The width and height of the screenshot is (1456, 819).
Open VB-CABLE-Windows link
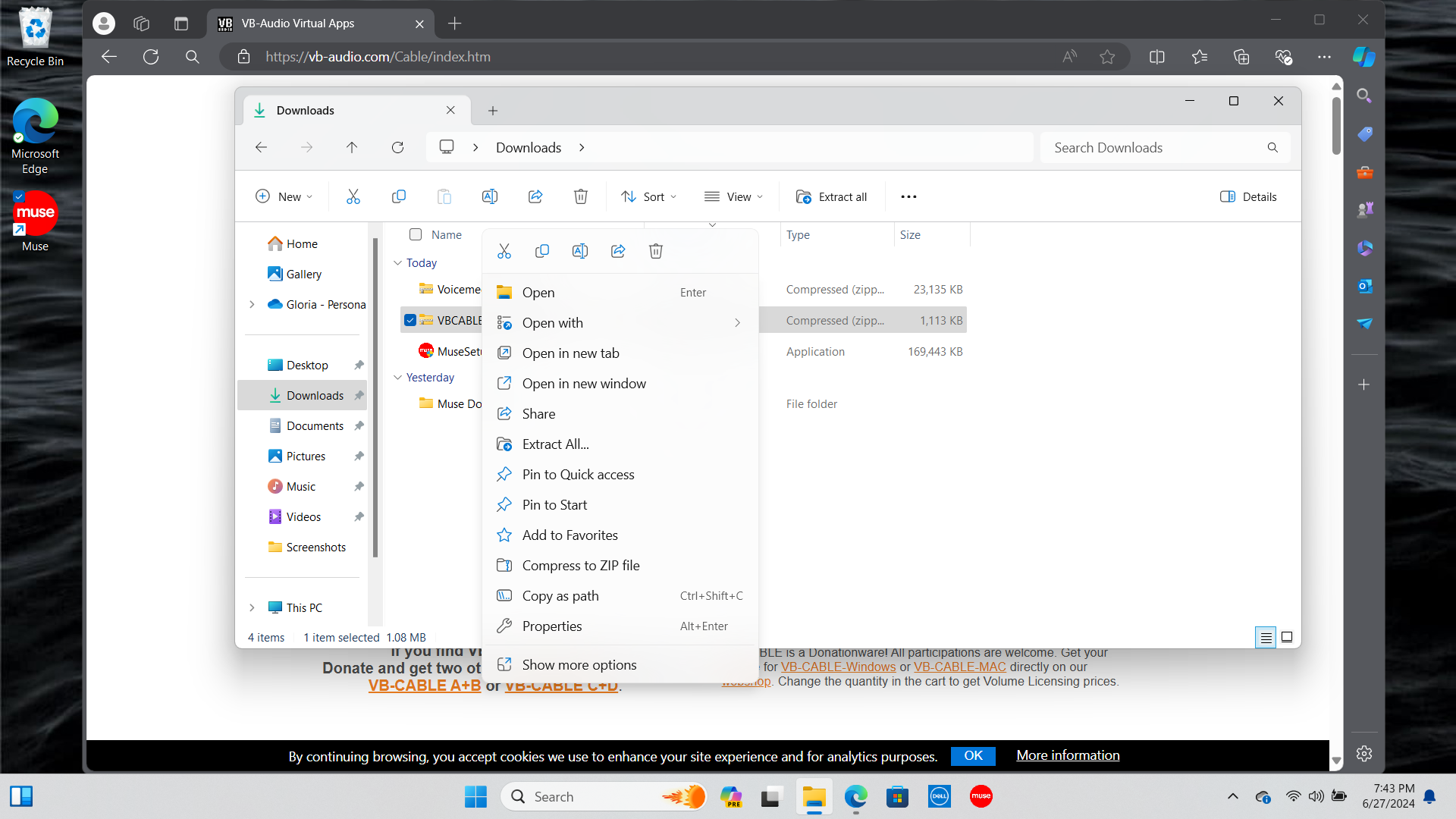click(x=838, y=667)
